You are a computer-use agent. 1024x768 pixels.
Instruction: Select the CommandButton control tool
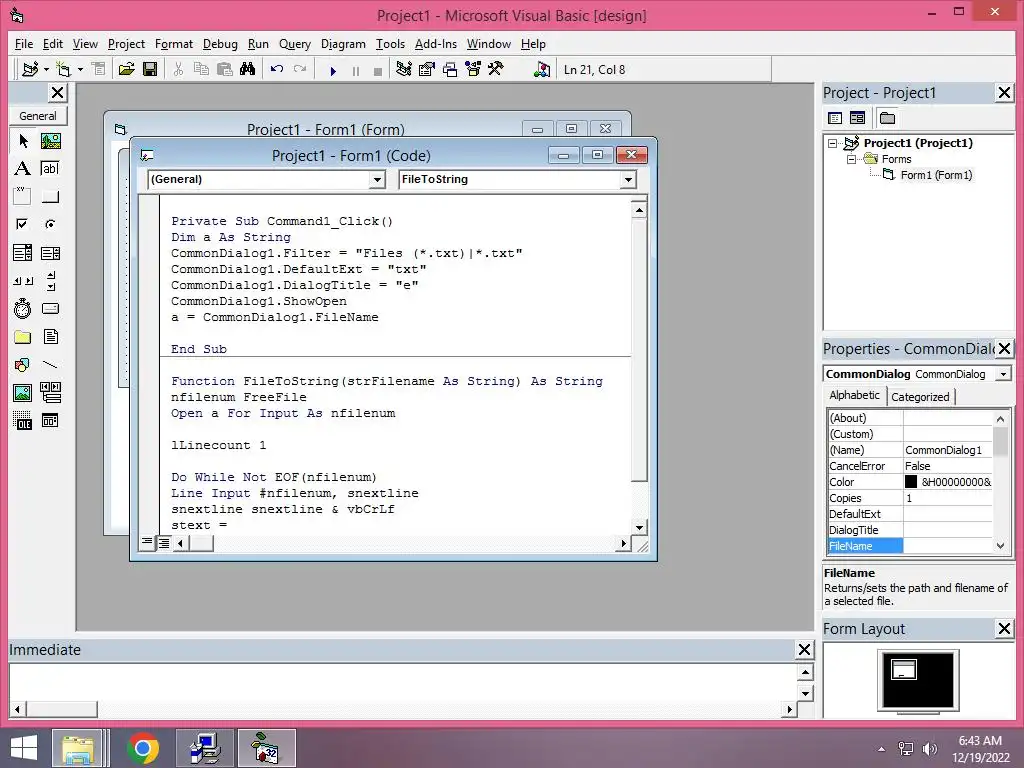point(50,197)
